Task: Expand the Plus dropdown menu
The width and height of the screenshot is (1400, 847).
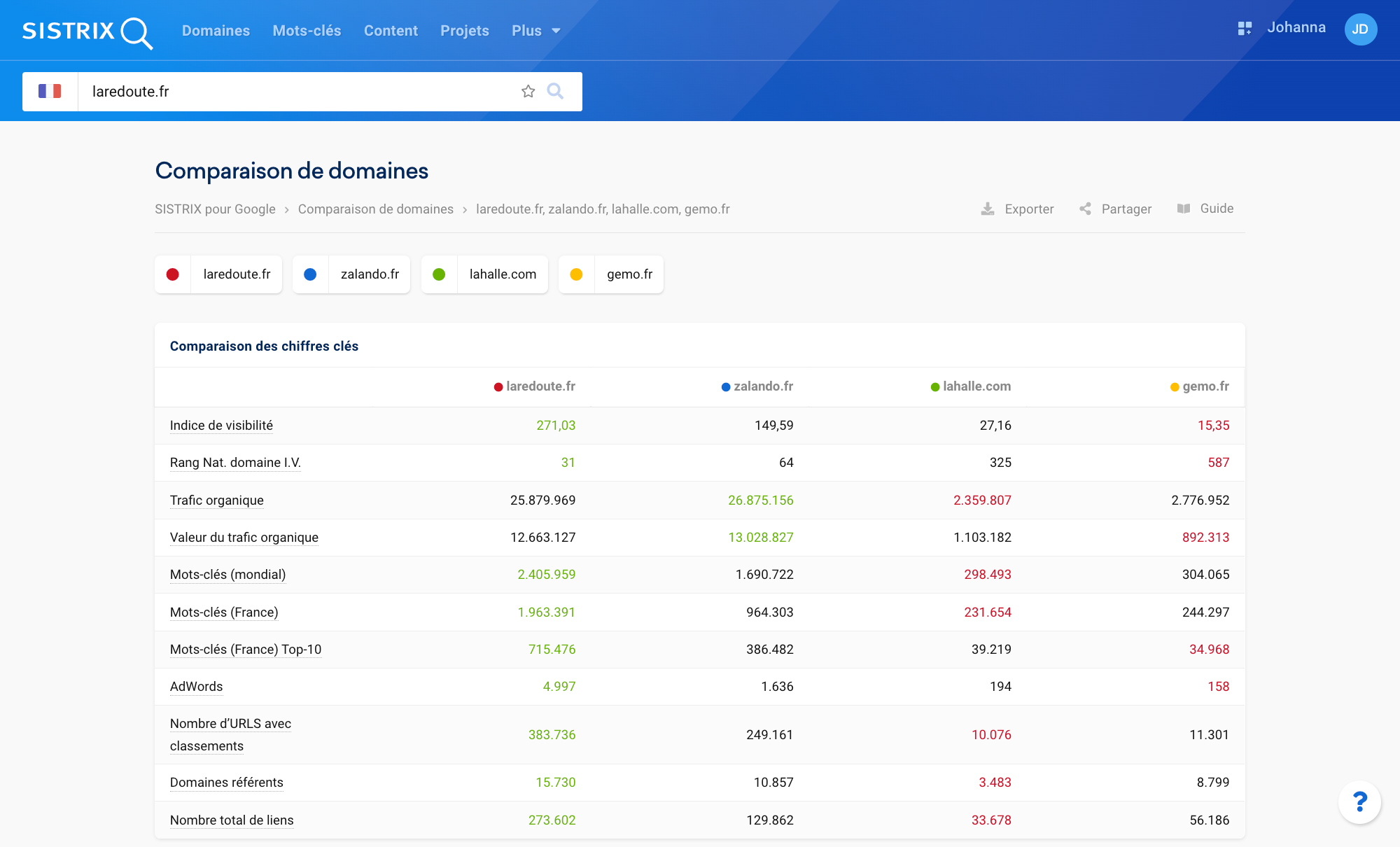Action: pyautogui.click(x=536, y=31)
